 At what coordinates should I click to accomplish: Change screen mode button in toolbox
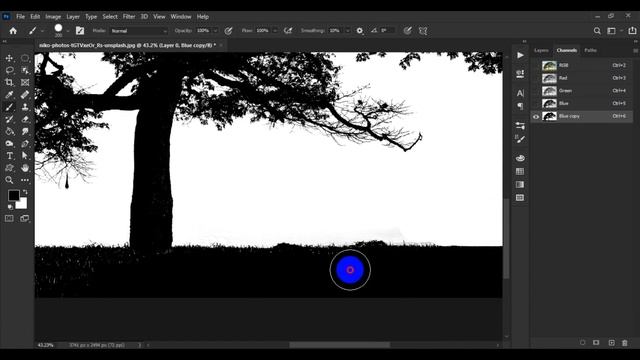(x=25, y=219)
